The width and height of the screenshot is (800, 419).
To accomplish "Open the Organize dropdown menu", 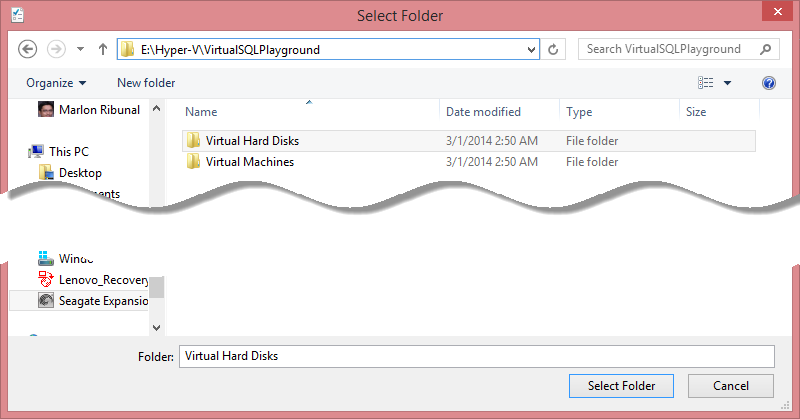I will [56, 83].
